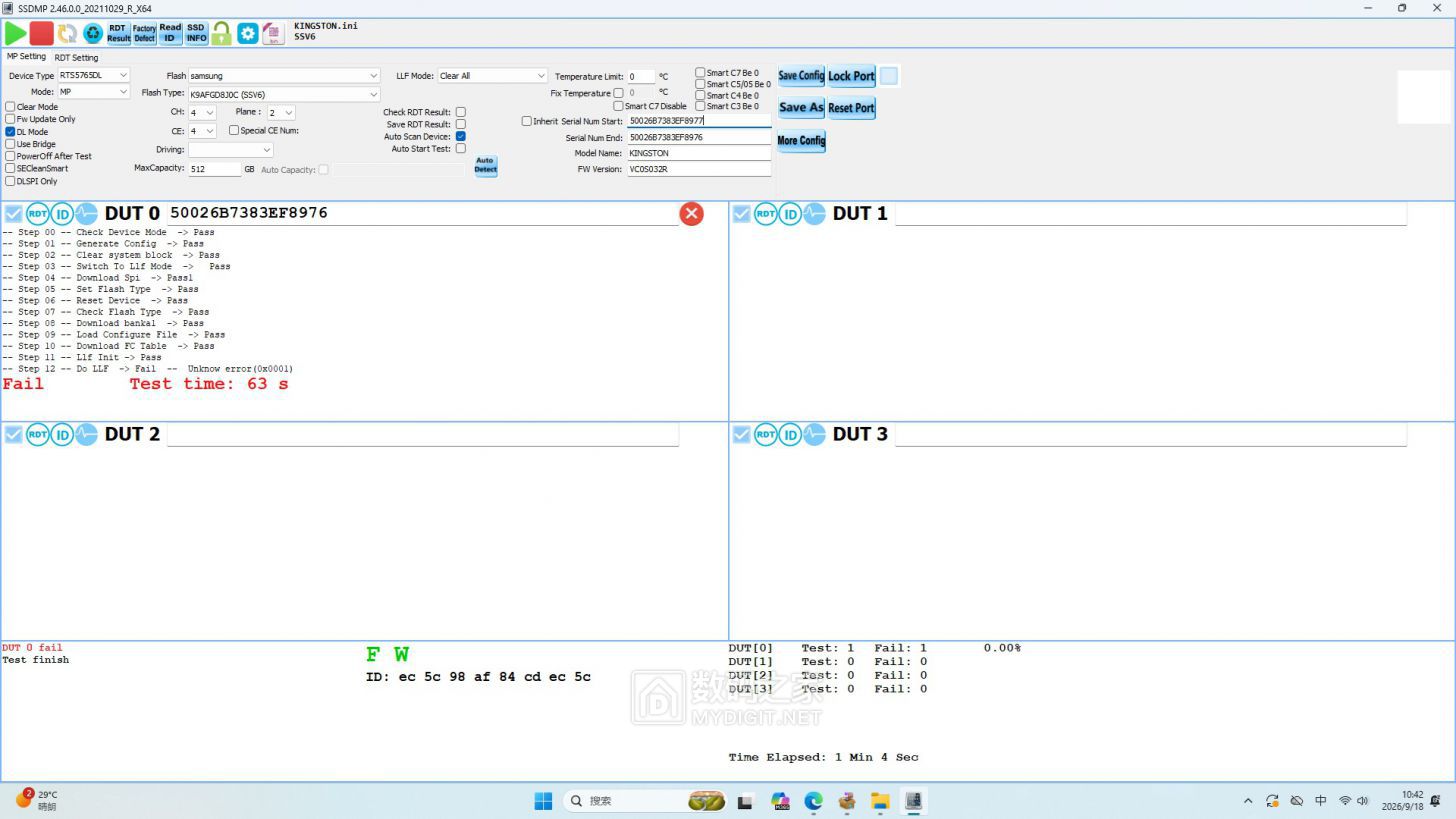Open settings with the blue gear icon
Viewport: 1456px width, 819px height.
point(247,33)
